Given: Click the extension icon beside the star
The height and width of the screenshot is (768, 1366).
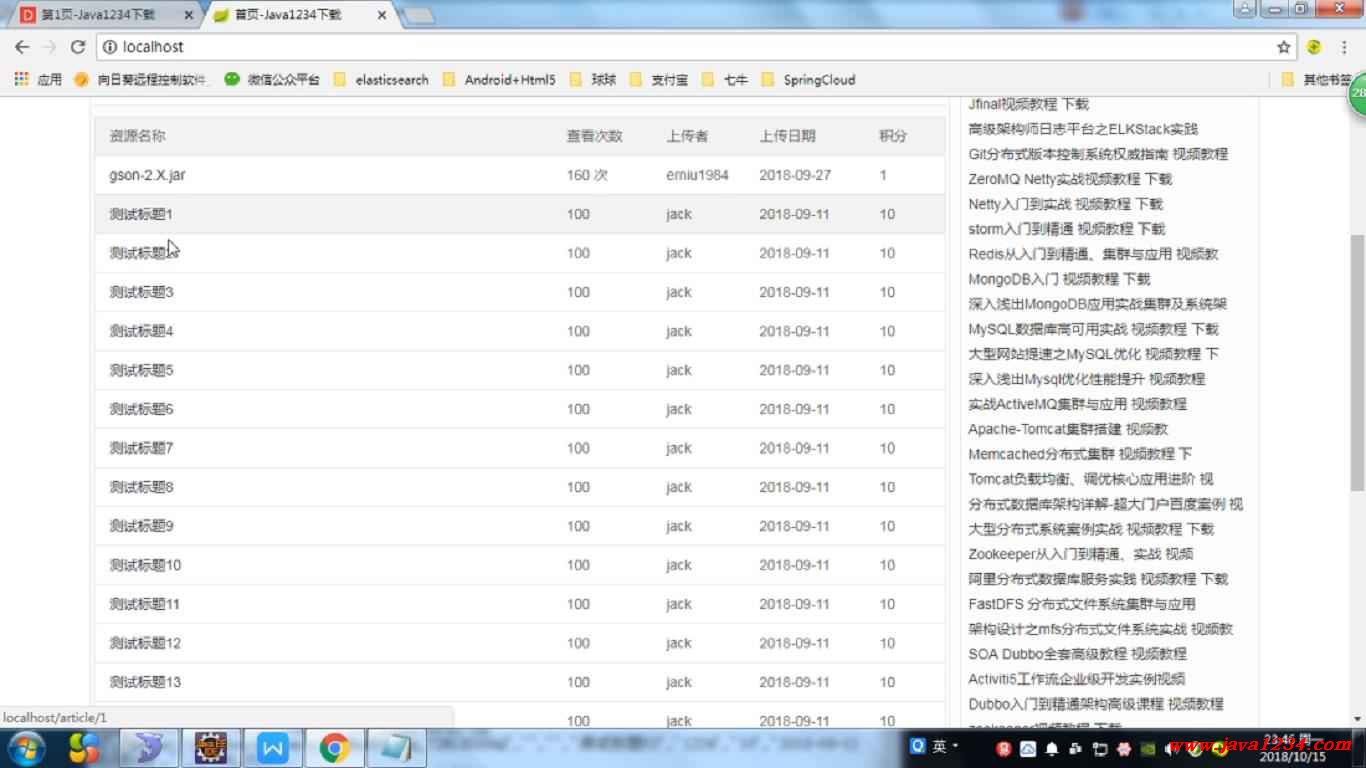Looking at the screenshot, I should (1314, 47).
